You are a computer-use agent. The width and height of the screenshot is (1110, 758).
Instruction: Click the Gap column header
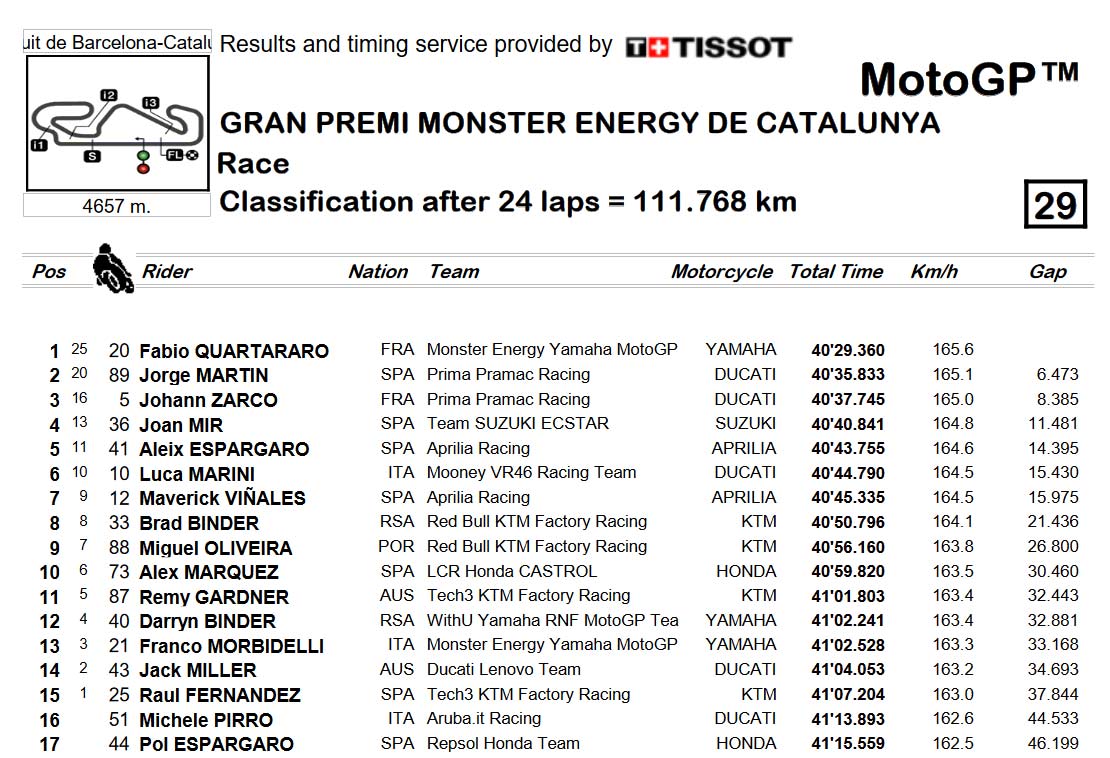click(1048, 272)
